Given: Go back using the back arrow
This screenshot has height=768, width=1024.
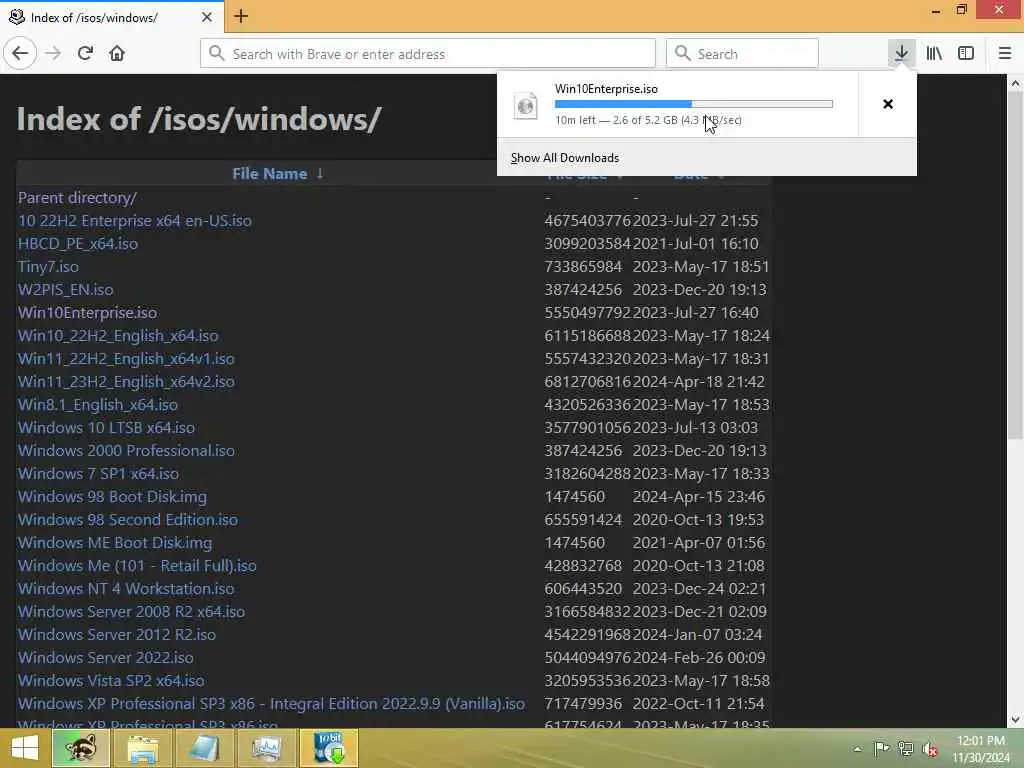Looking at the screenshot, I should [20, 53].
